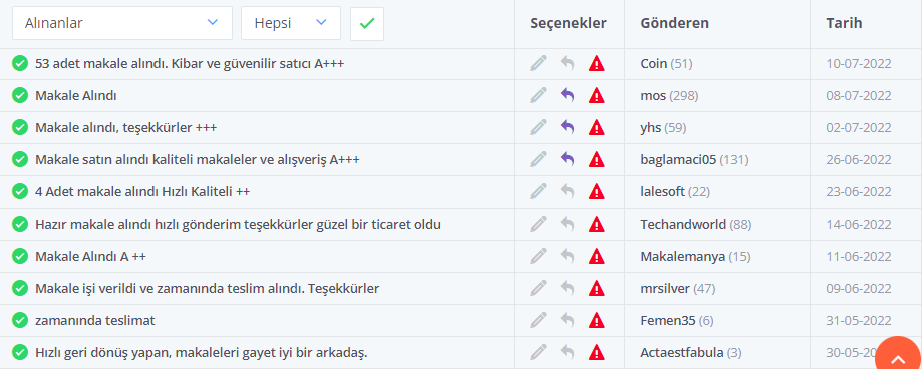Sort by the Tarih column header
Viewport: 922px width, 369px height.
click(x=844, y=24)
